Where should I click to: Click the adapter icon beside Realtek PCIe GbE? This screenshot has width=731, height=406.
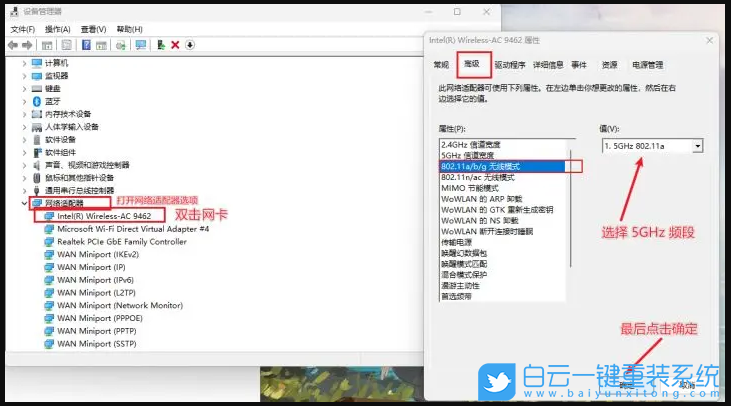point(49,241)
